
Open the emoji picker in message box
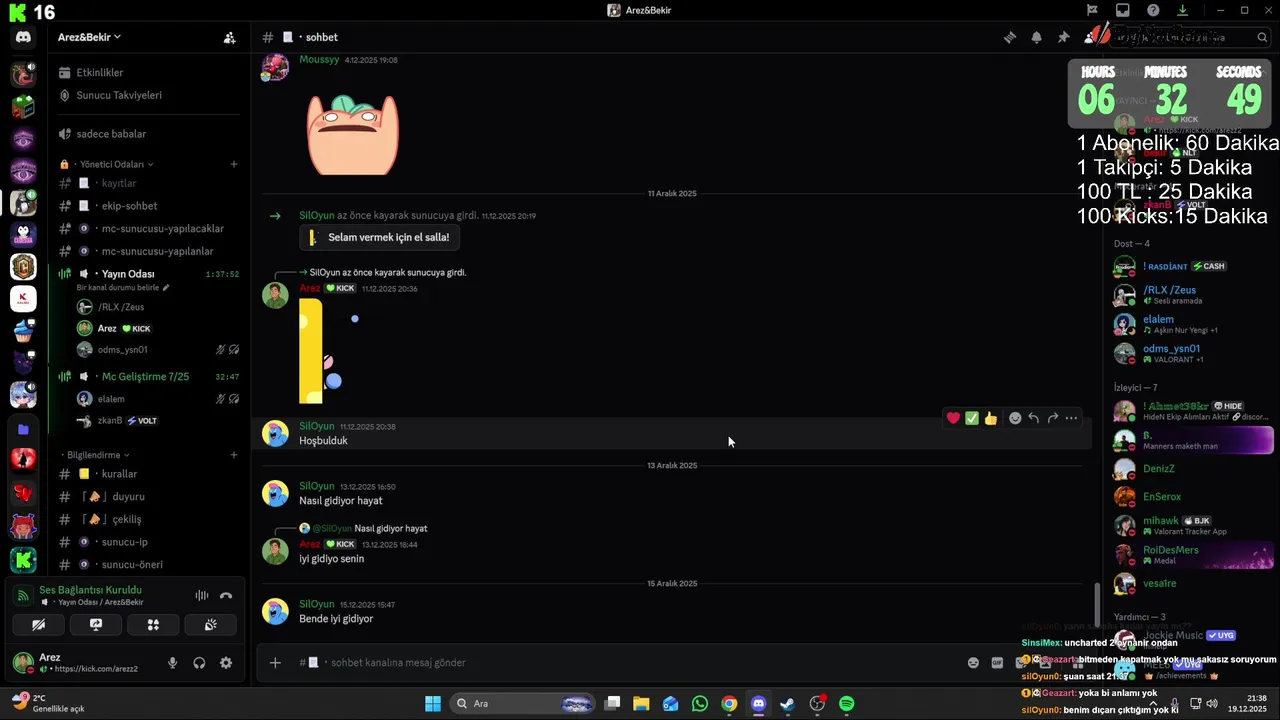pos(973,662)
